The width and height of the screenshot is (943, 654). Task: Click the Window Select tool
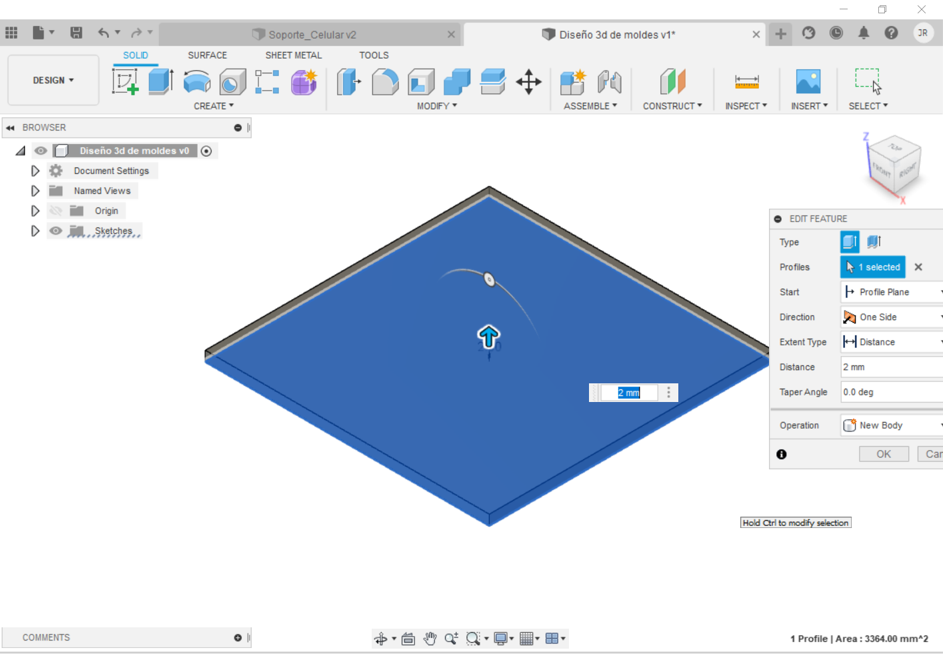click(868, 81)
